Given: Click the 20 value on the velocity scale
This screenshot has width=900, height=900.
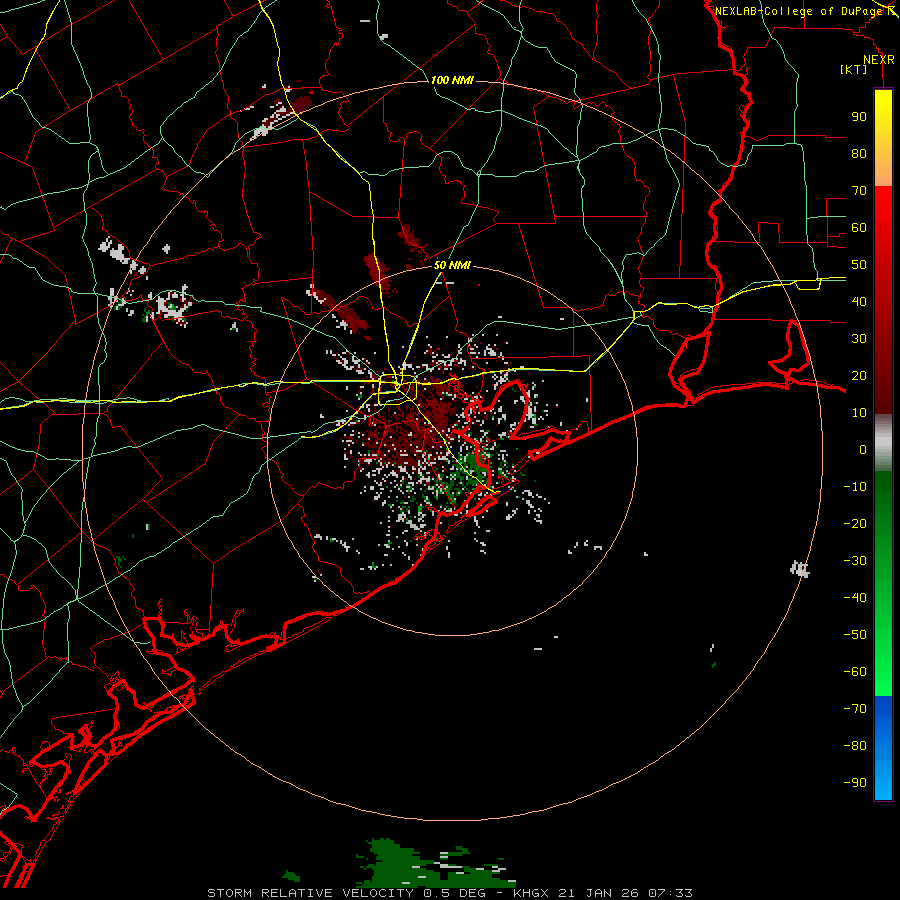Looking at the screenshot, I should tap(859, 375).
